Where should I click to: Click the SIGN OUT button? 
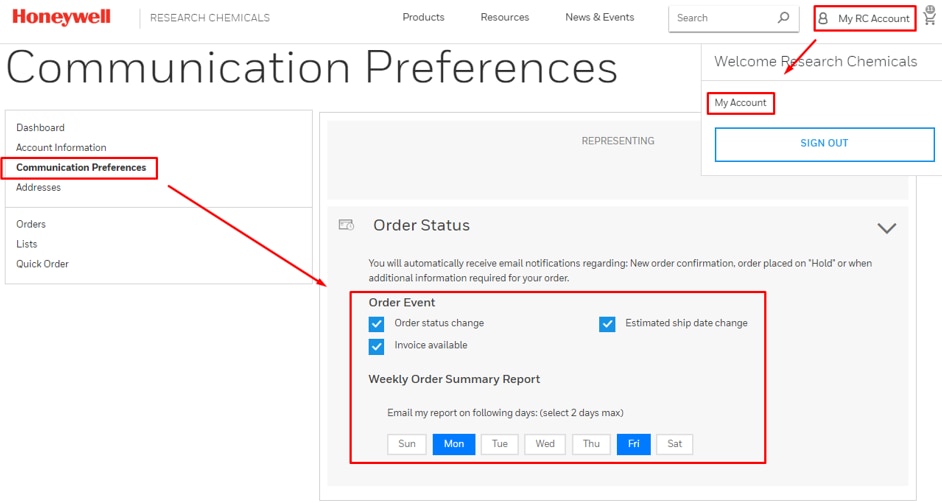824,144
